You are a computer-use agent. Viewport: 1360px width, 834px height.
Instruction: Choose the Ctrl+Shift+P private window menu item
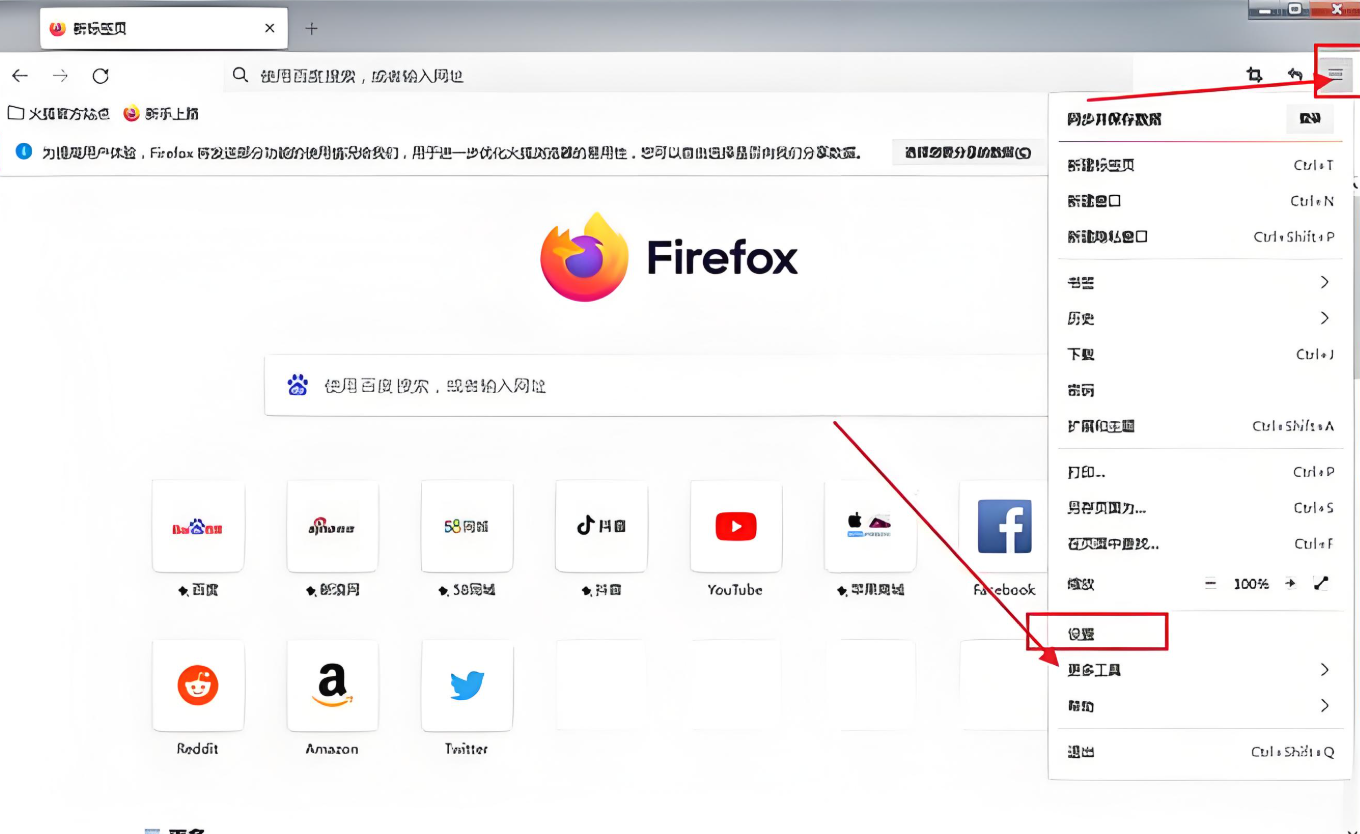point(1200,237)
